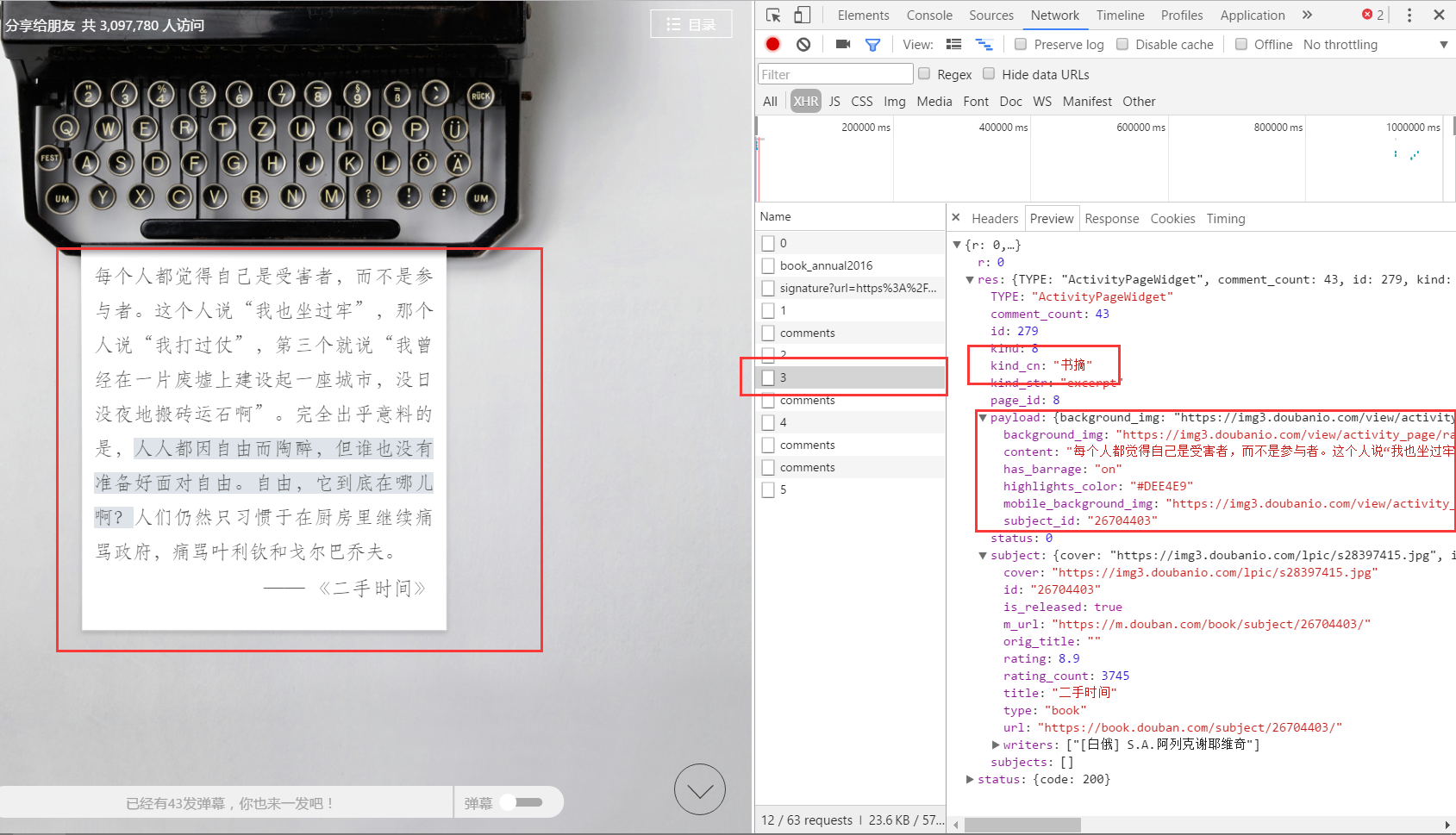Select request named 4

pyautogui.click(x=851, y=422)
